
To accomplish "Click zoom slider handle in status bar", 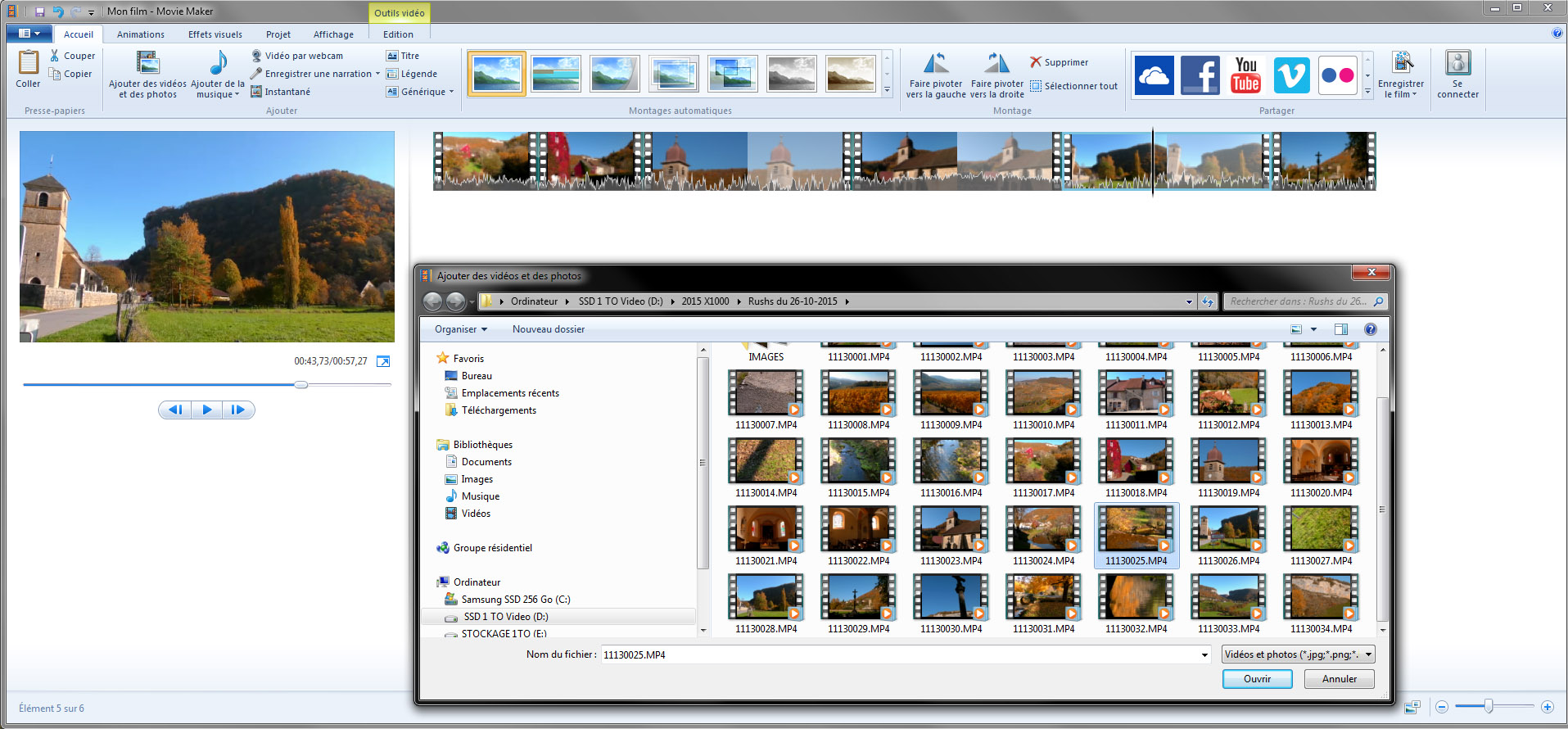I will [x=1489, y=706].
